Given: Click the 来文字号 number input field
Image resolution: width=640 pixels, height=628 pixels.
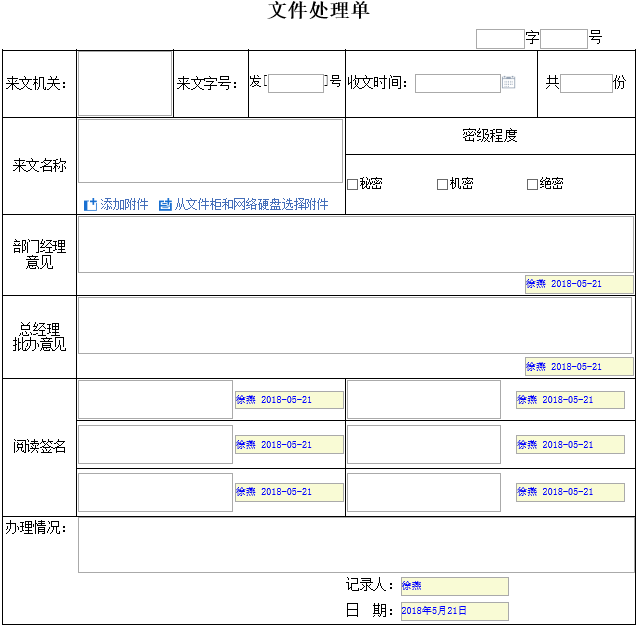Looking at the screenshot, I should (x=296, y=83).
